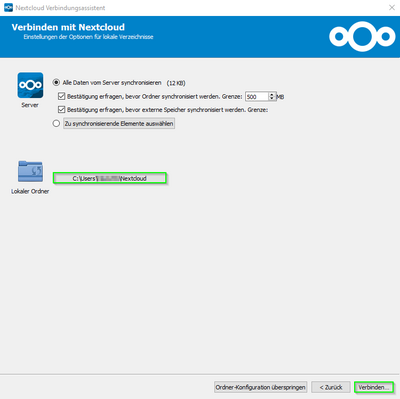Close the Nextcloud Verbindungsassistent window
The width and height of the screenshot is (400, 399).
coord(392,8)
